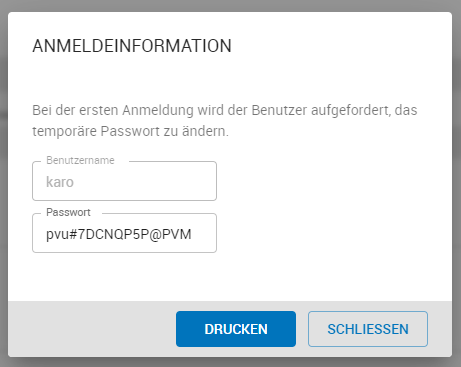Click the 'temporäre Passwort zu ändern' text line

click(130, 131)
